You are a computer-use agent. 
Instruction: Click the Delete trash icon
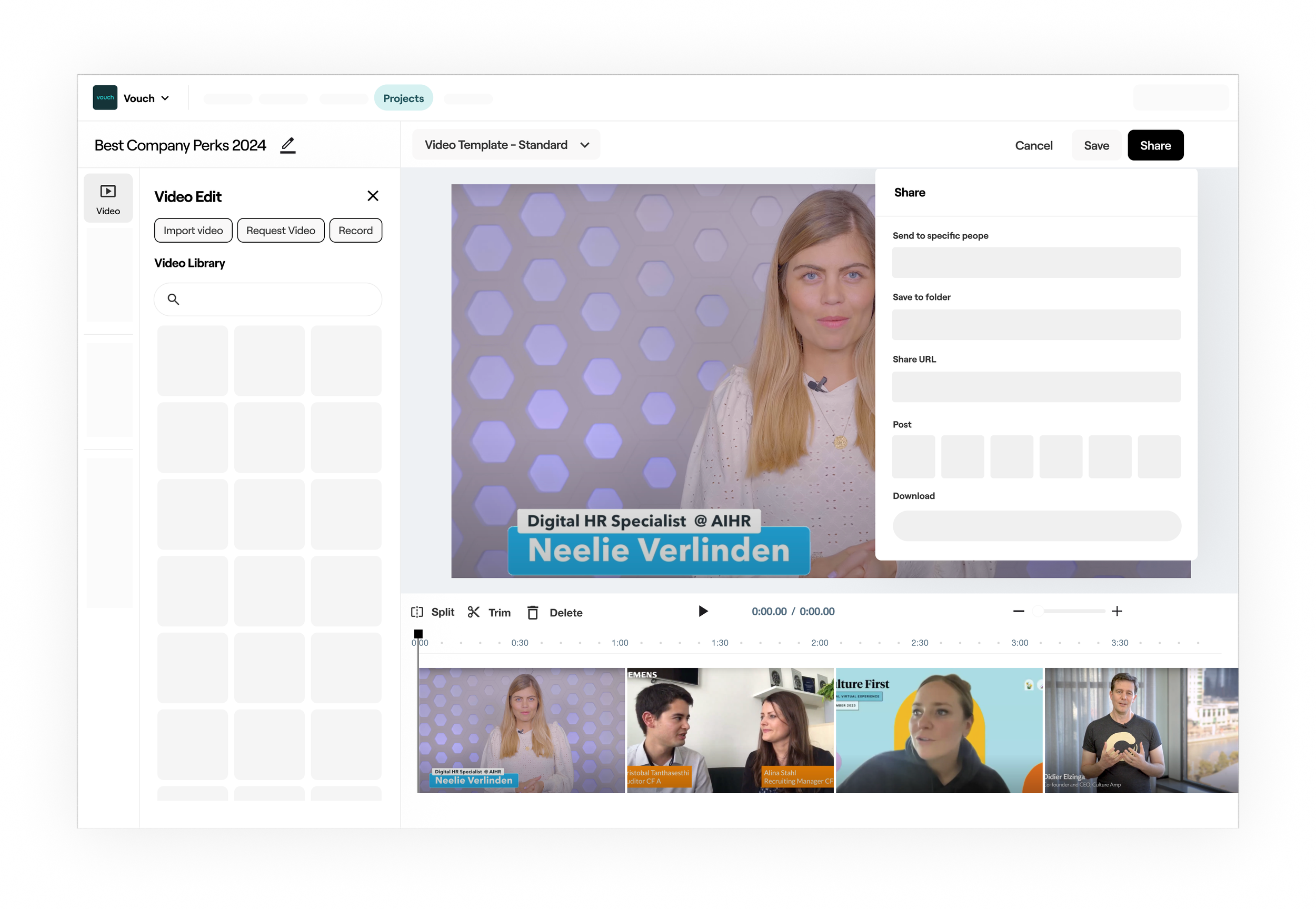[x=532, y=613]
